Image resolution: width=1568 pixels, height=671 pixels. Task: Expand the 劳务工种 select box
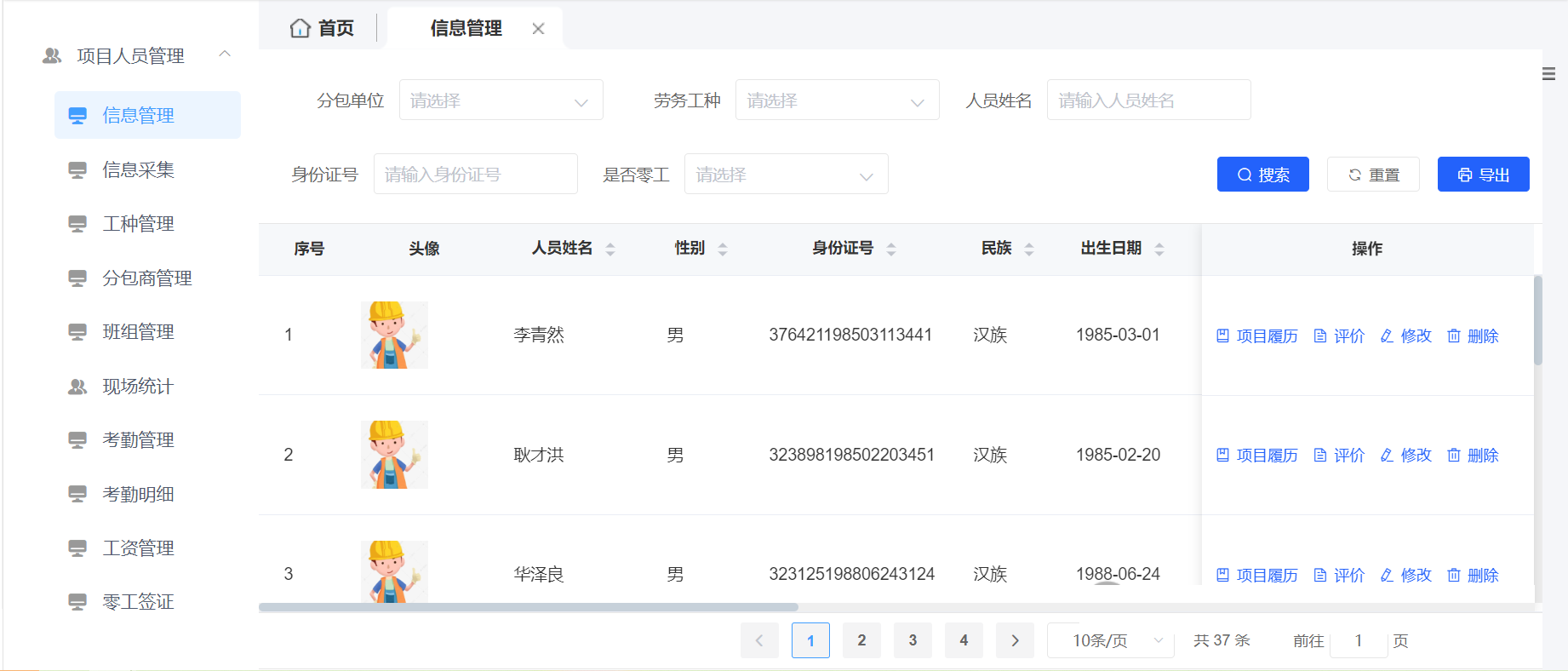pos(837,100)
